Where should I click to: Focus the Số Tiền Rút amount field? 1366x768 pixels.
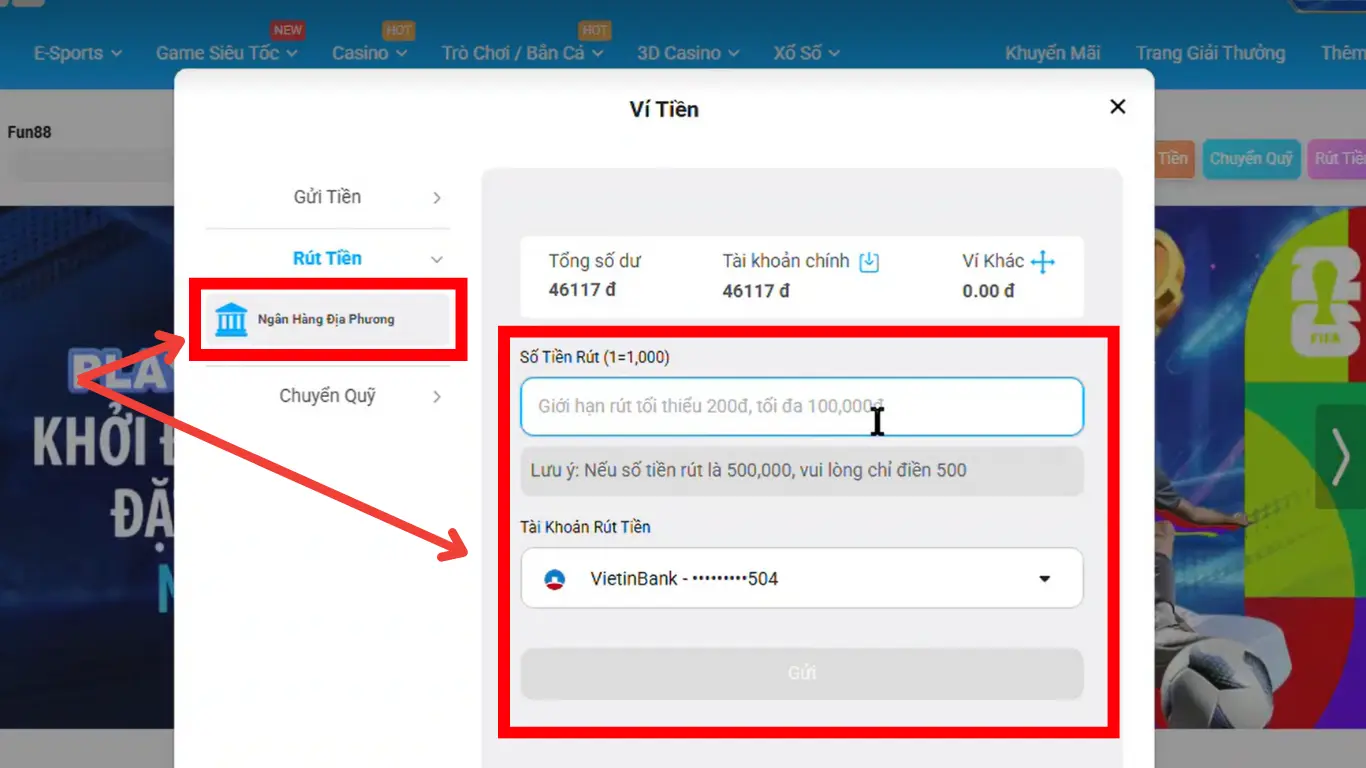pos(700,406)
